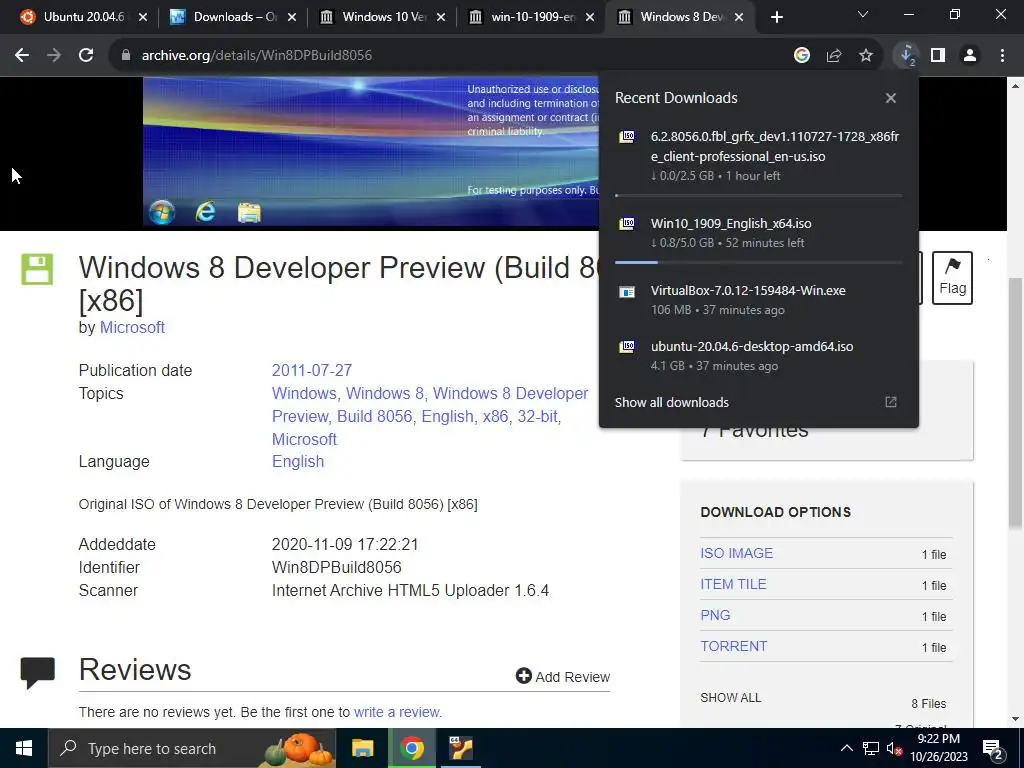Click the Windows 8 screenshot preview
Screen dimensions: 1024x768
(x=371, y=152)
